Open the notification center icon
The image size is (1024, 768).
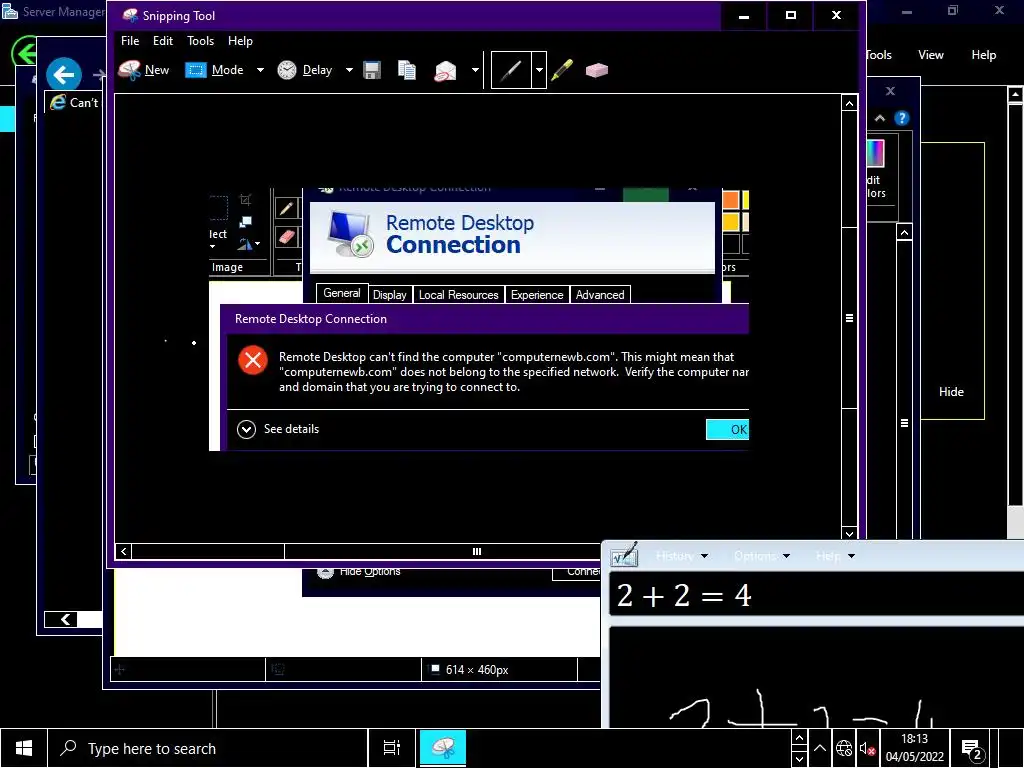point(972,748)
